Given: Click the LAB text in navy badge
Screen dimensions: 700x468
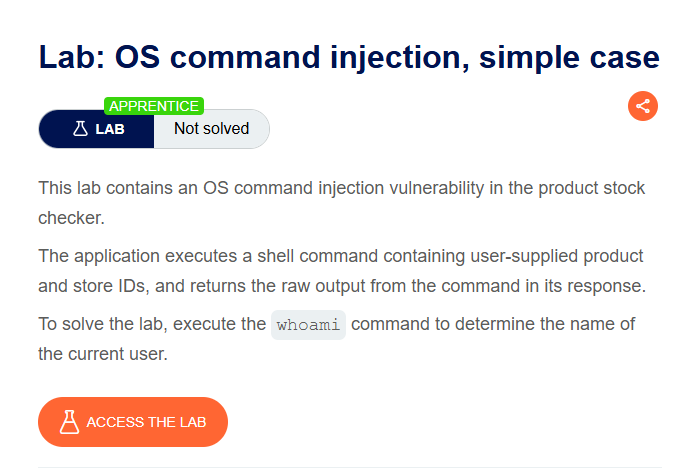Looking at the screenshot, I should pos(110,129).
